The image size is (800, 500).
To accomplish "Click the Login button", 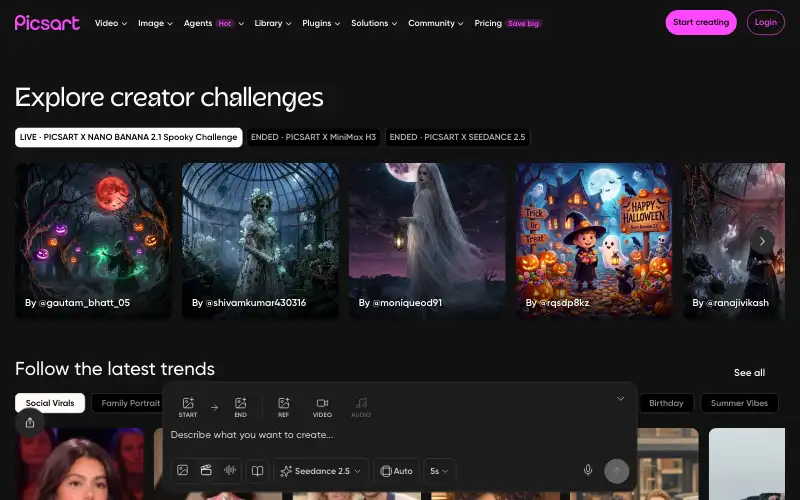I will 765,22.
